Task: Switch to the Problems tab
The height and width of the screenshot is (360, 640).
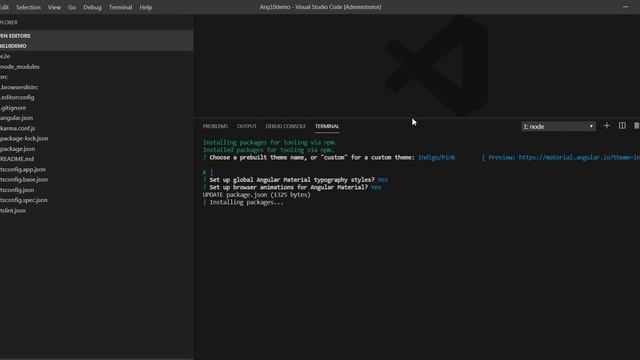Action: click(x=215, y=126)
